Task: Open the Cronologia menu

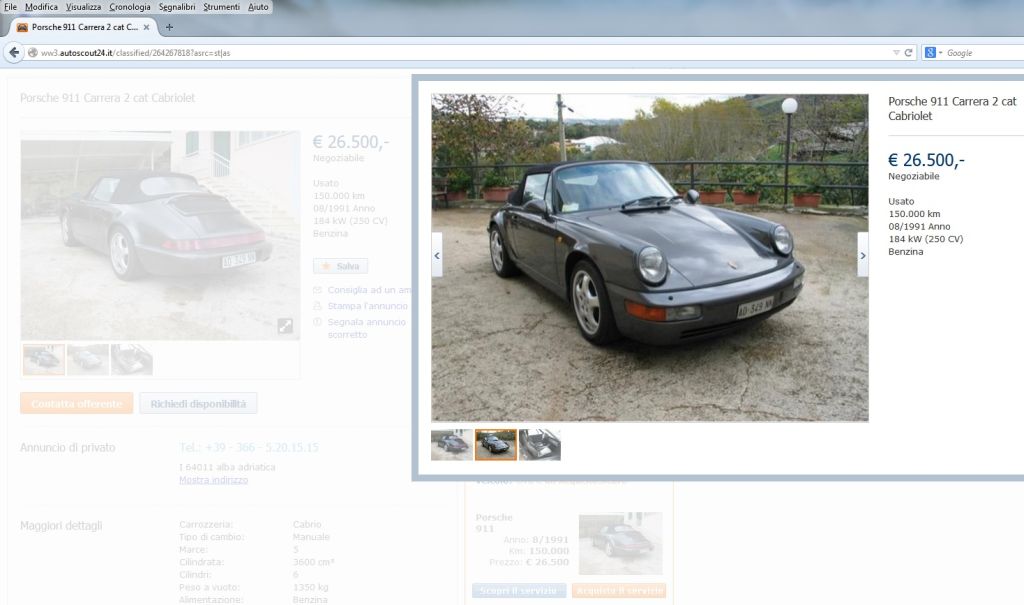Action: [129, 7]
